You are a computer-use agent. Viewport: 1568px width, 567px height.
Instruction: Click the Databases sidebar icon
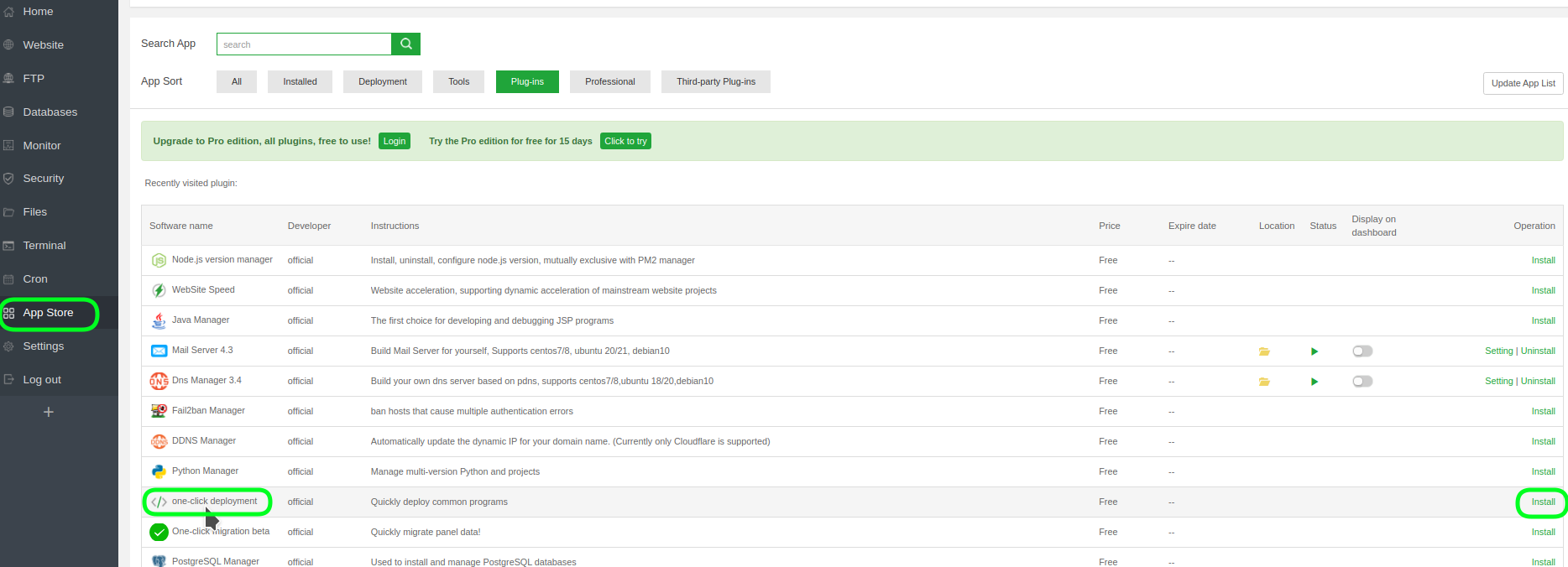[x=8, y=112]
